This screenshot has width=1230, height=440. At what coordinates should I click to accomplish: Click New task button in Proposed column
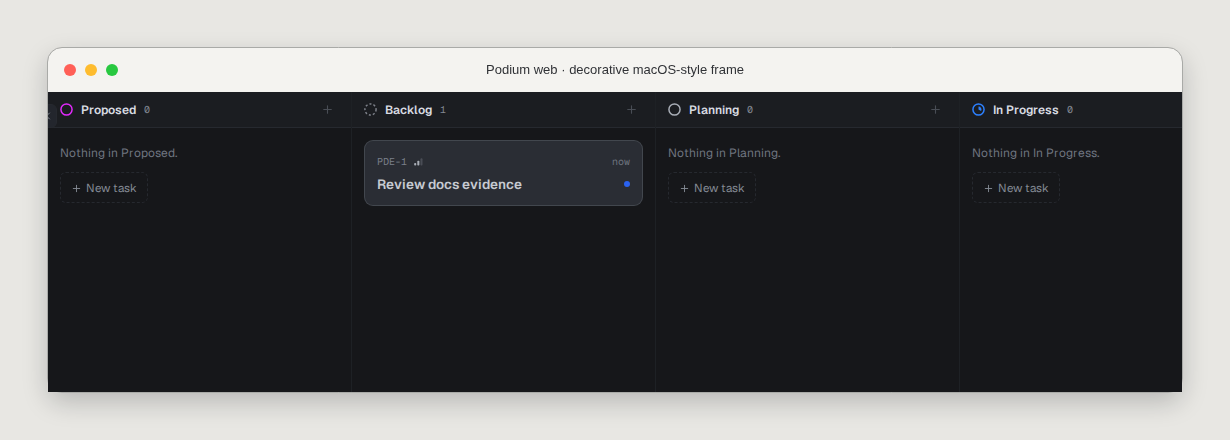pos(104,188)
